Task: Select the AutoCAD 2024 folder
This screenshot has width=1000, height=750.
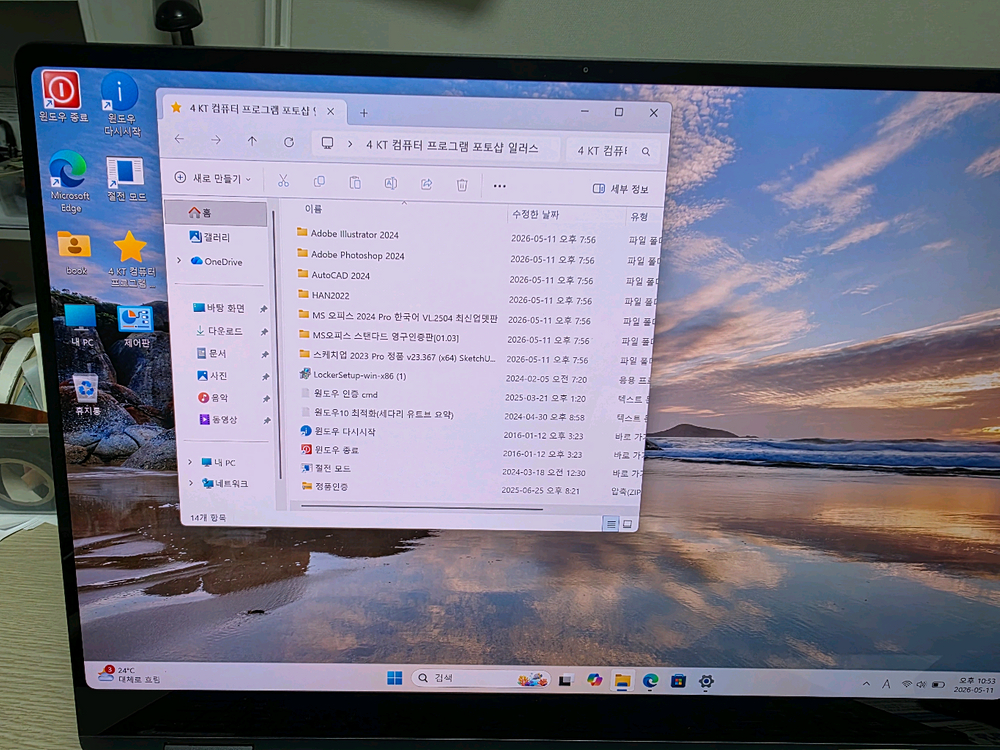Action: coord(334,275)
